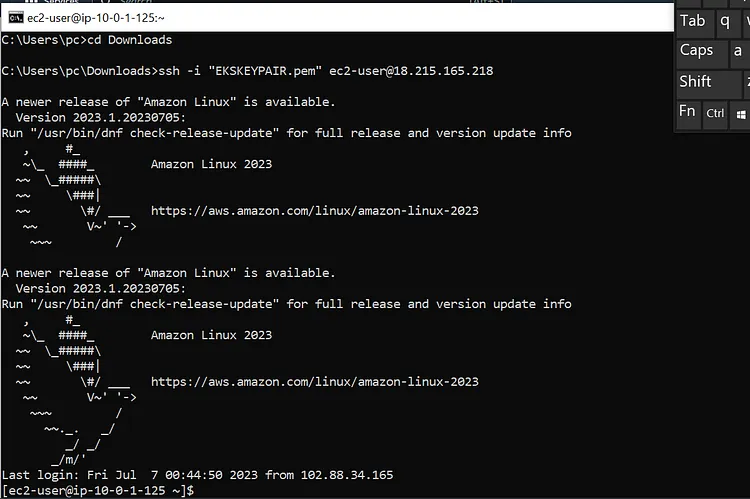Click the second dnf check-release-update line
Screen dimensions: 750x499
tap(287, 304)
